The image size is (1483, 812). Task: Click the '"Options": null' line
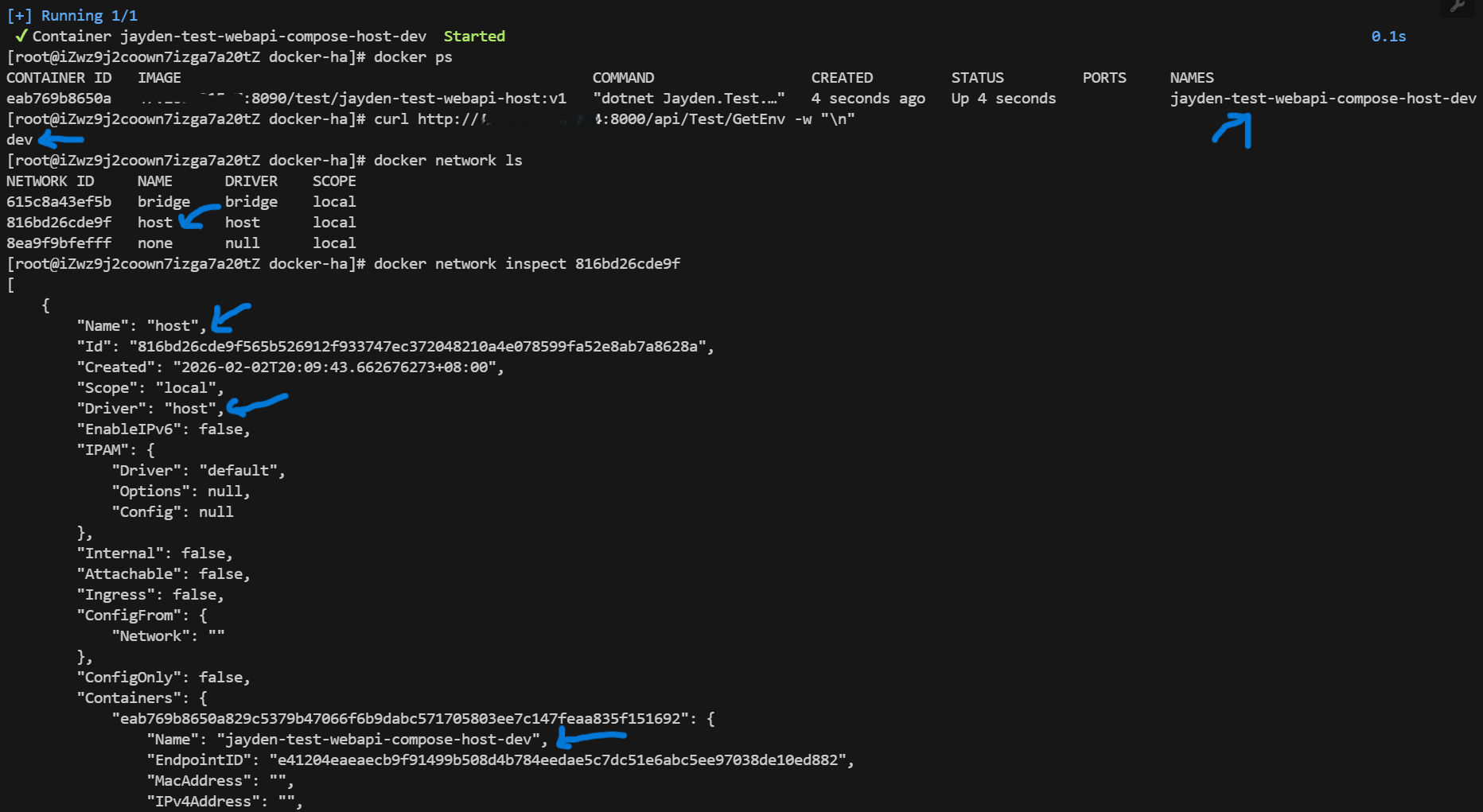[181, 491]
